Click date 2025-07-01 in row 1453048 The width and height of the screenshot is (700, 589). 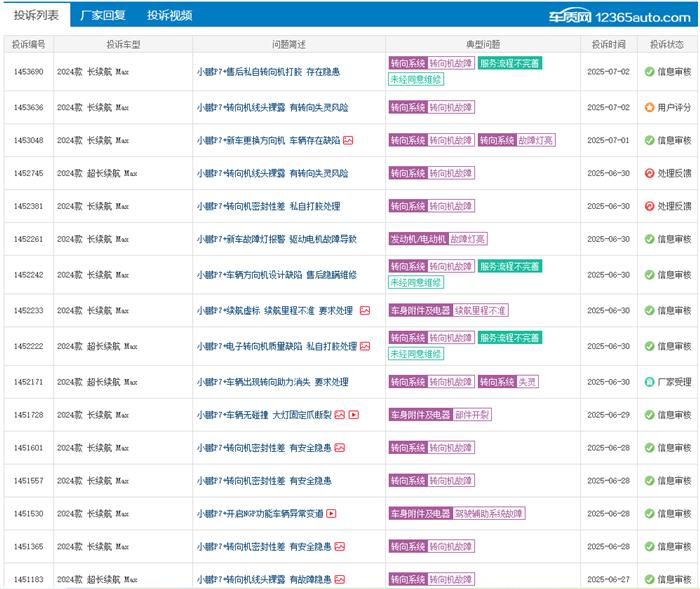[608, 140]
